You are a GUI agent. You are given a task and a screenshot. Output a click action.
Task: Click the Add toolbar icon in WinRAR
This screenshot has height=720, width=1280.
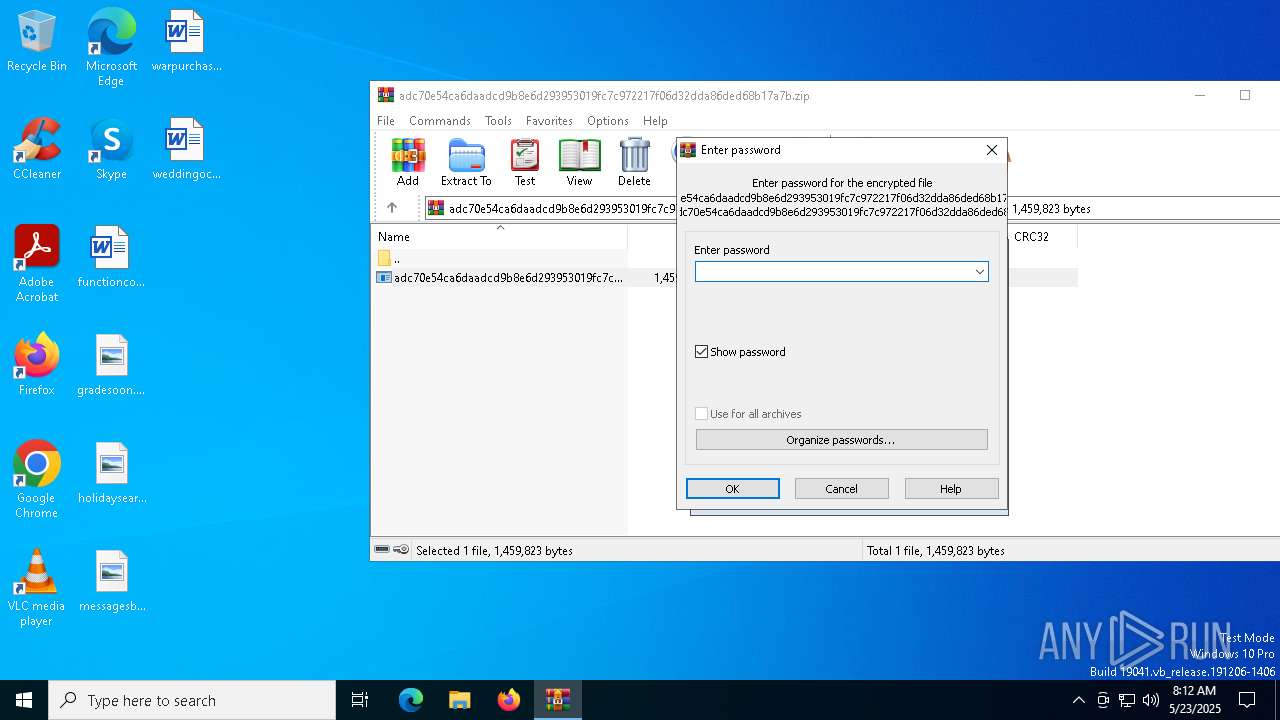407,163
